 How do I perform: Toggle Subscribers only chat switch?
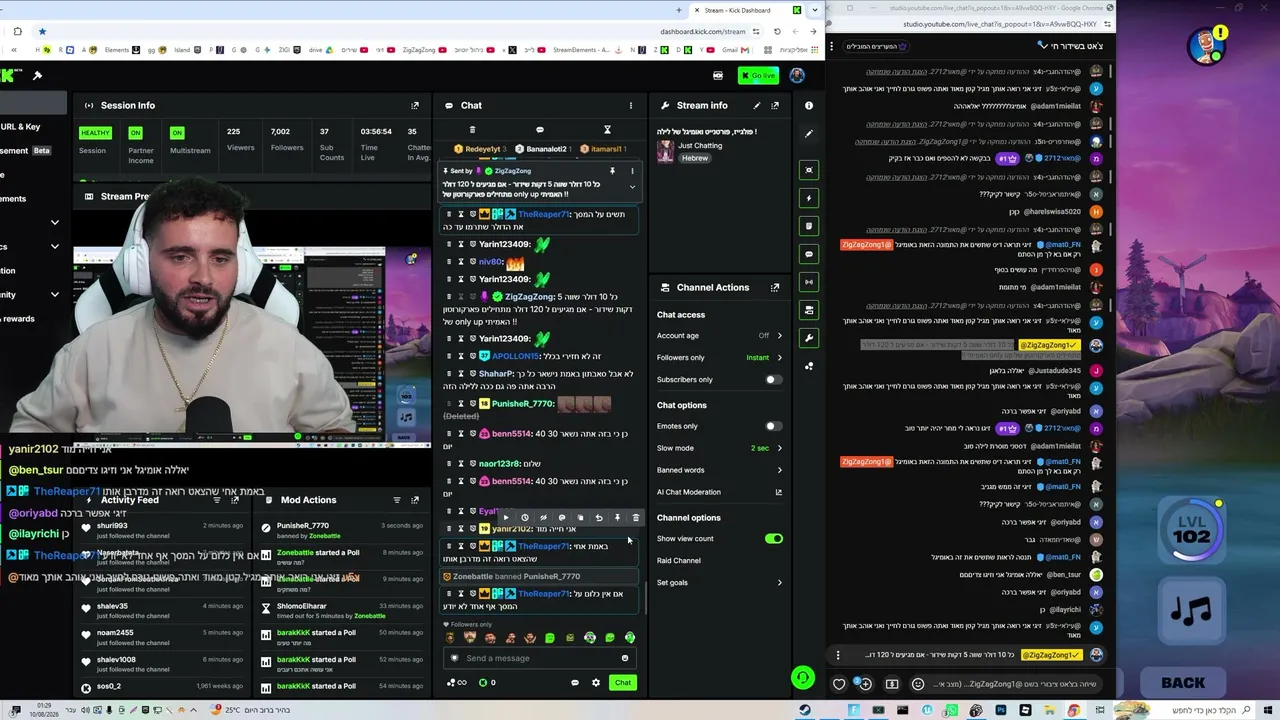click(x=773, y=380)
